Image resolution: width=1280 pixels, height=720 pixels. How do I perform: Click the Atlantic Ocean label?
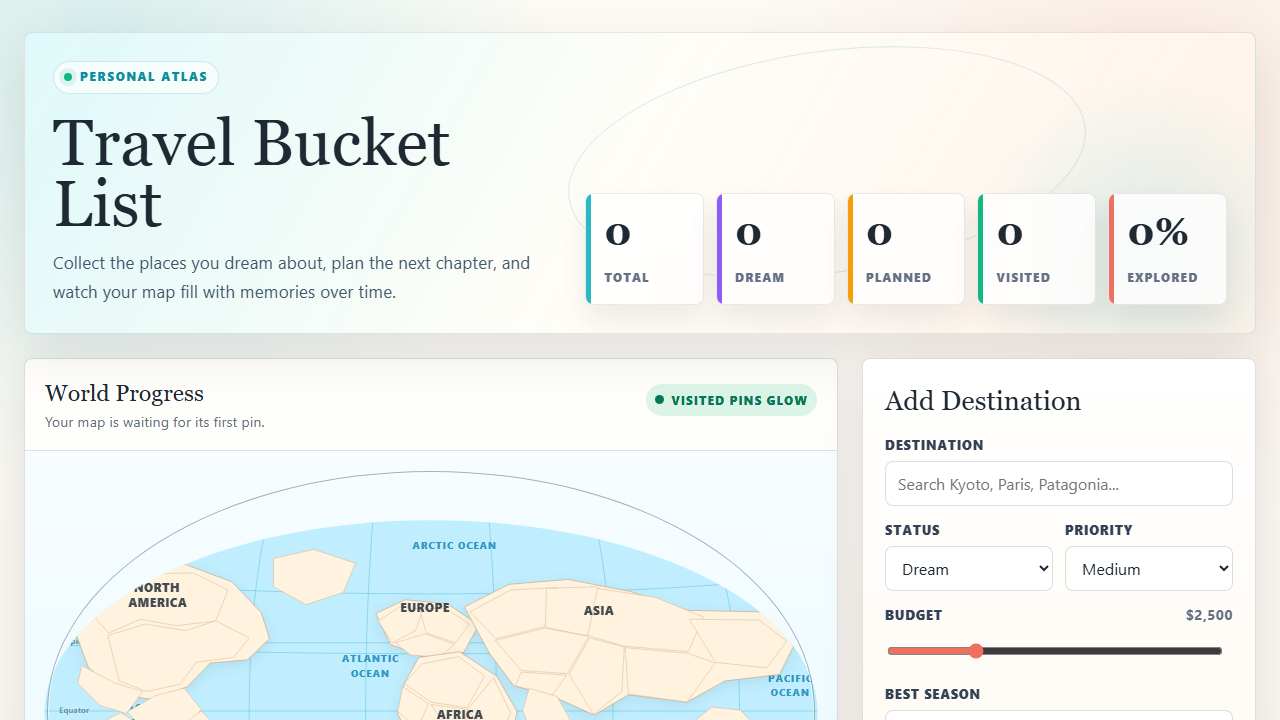(x=370, y=666)
